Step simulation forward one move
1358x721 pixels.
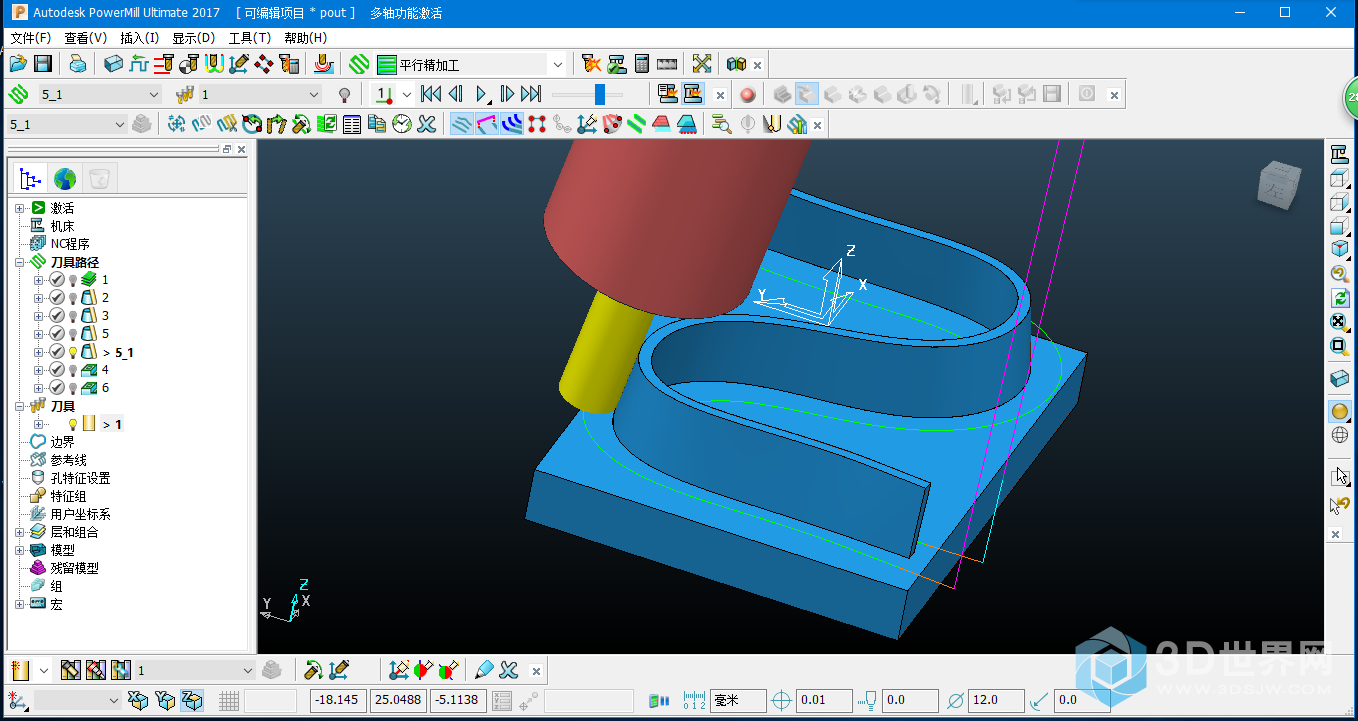pyautogui.click(x=507, y=94)
